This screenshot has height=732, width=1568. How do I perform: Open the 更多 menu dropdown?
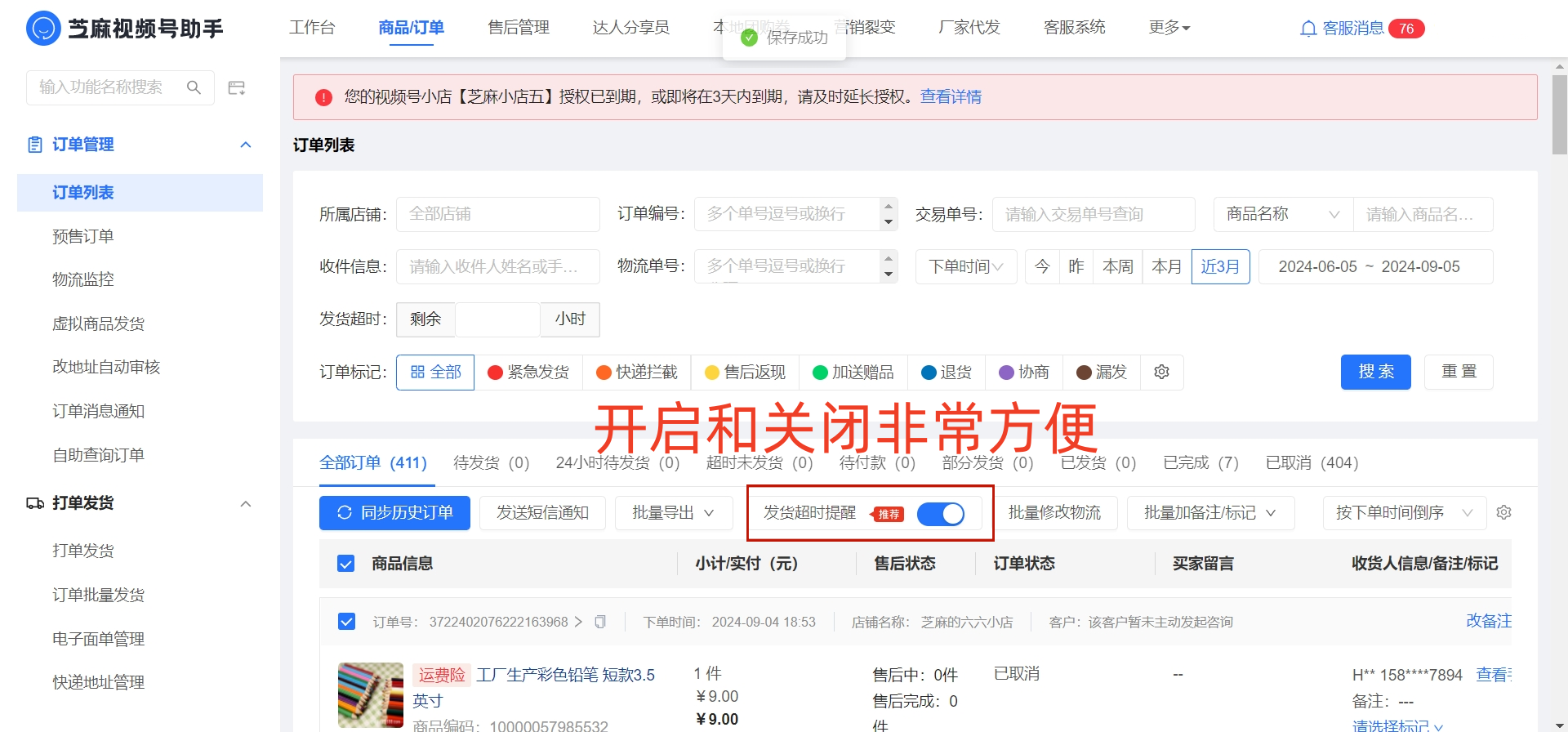coord(1169,28)
